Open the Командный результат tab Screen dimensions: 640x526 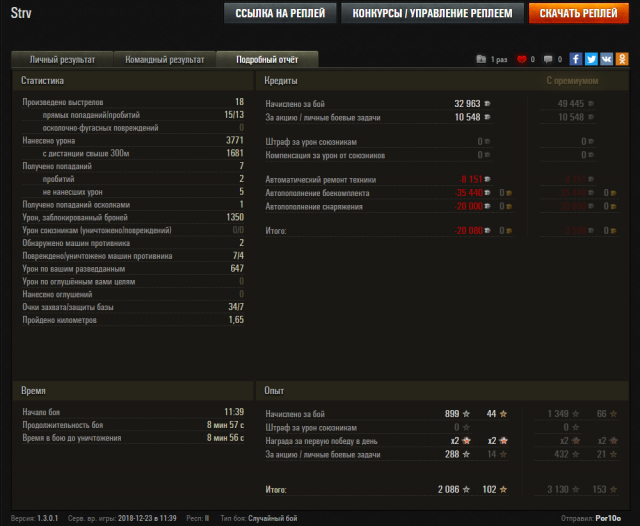click(x=165, y=59)
